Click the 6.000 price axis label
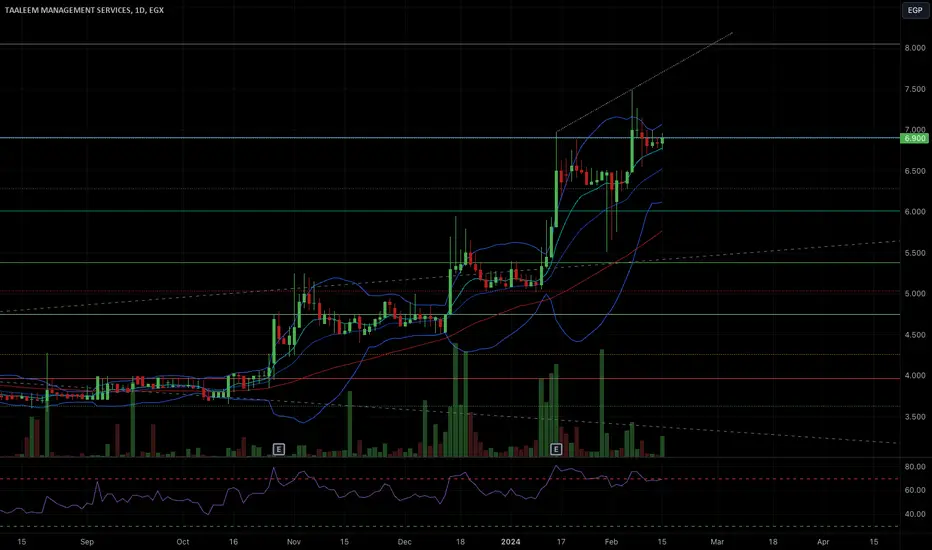This screenshot has height=550, width=932. (x=915, y=212)
